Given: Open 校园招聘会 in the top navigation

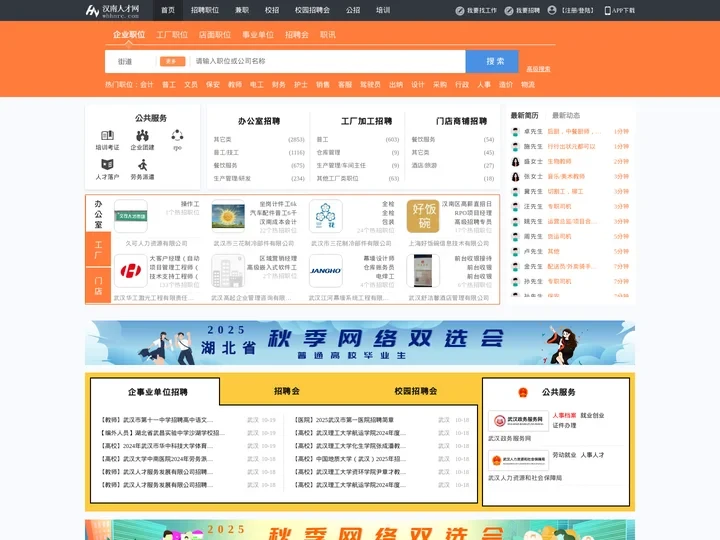Looking at the screenshot, I should pos(312,10).
